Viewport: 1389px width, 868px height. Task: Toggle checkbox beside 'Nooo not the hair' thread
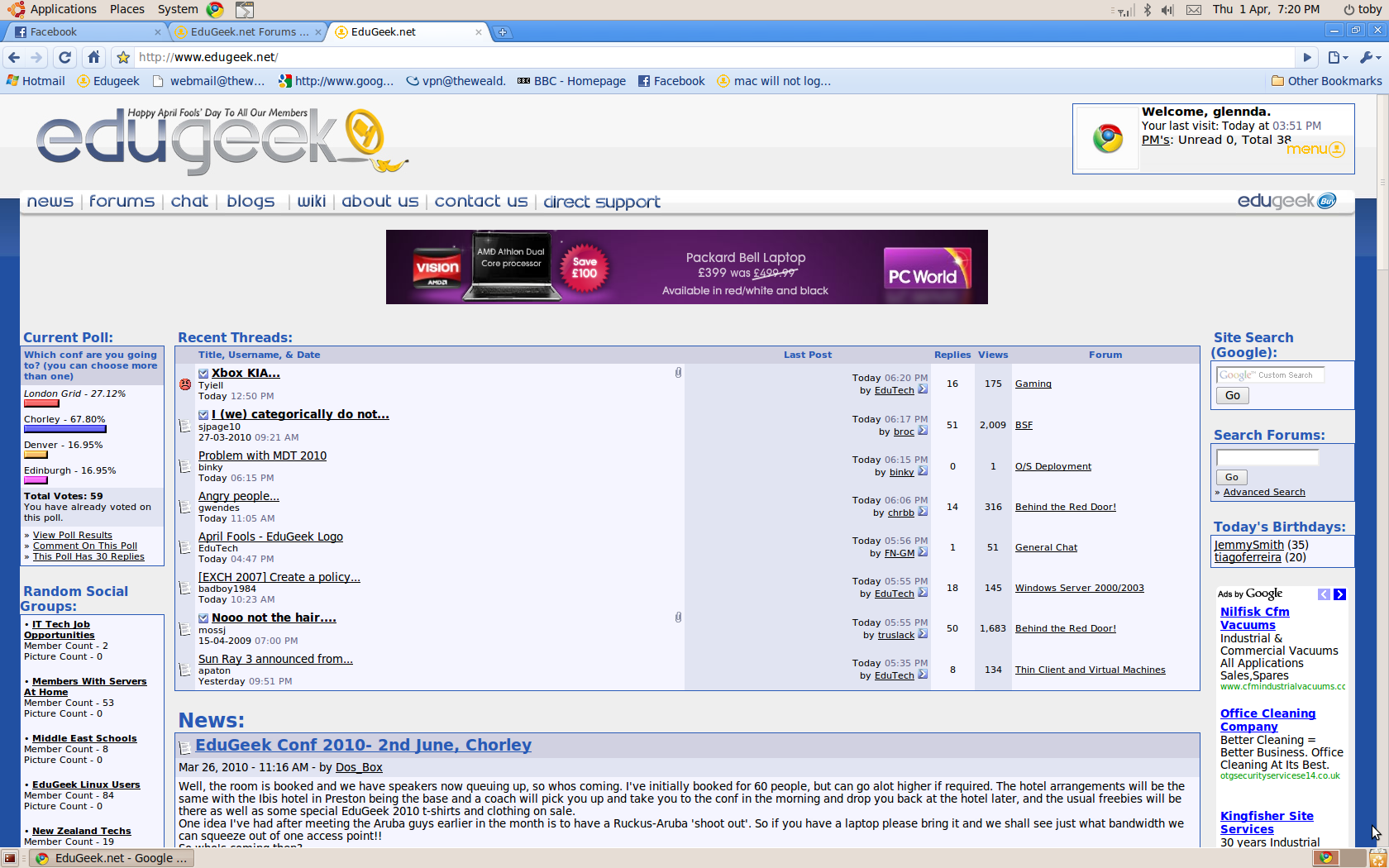point(203,618)
